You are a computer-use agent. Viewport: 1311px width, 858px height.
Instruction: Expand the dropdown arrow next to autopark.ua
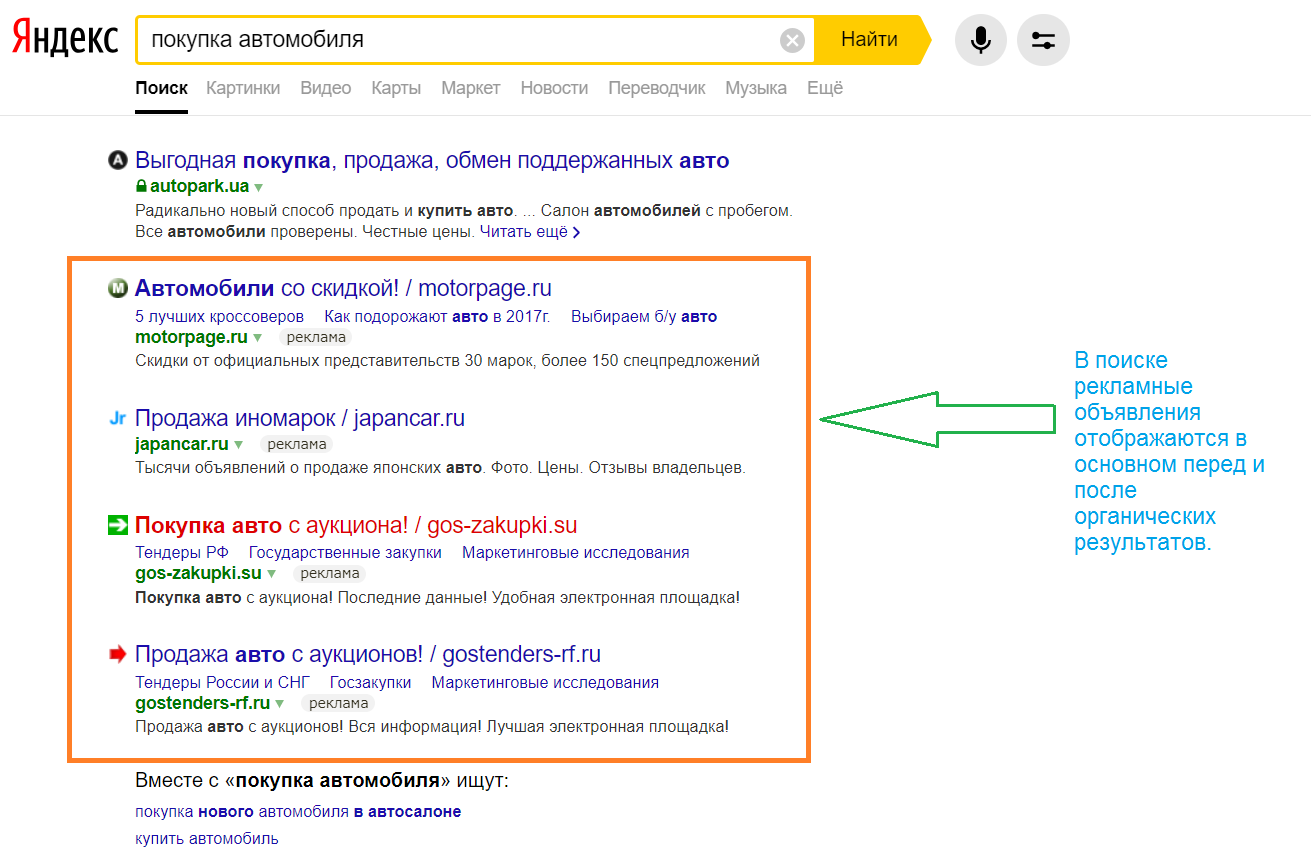[x=258, y=187]
